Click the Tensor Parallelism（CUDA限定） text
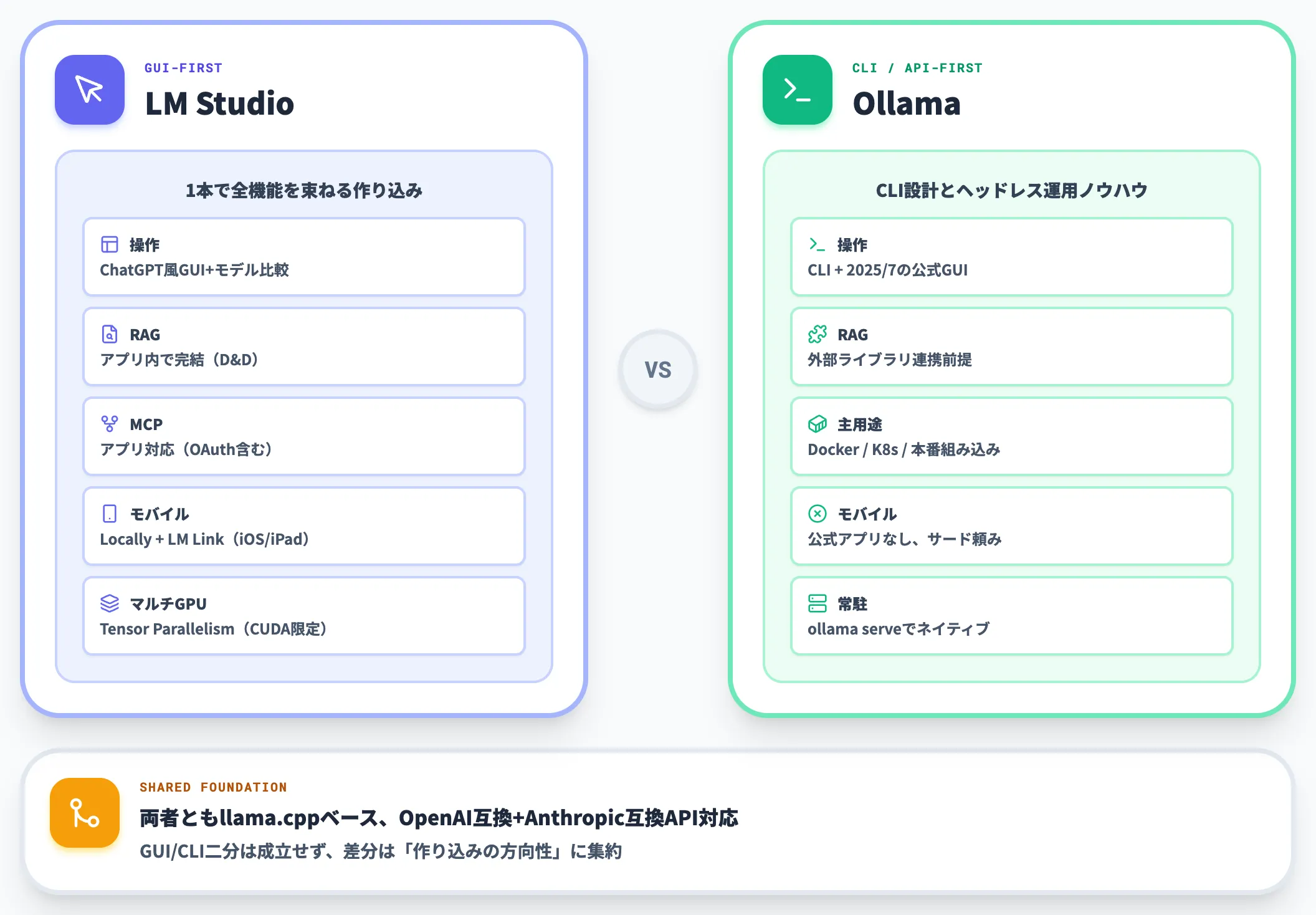Viewport: 1316px width, 915px height. point(214,629)
